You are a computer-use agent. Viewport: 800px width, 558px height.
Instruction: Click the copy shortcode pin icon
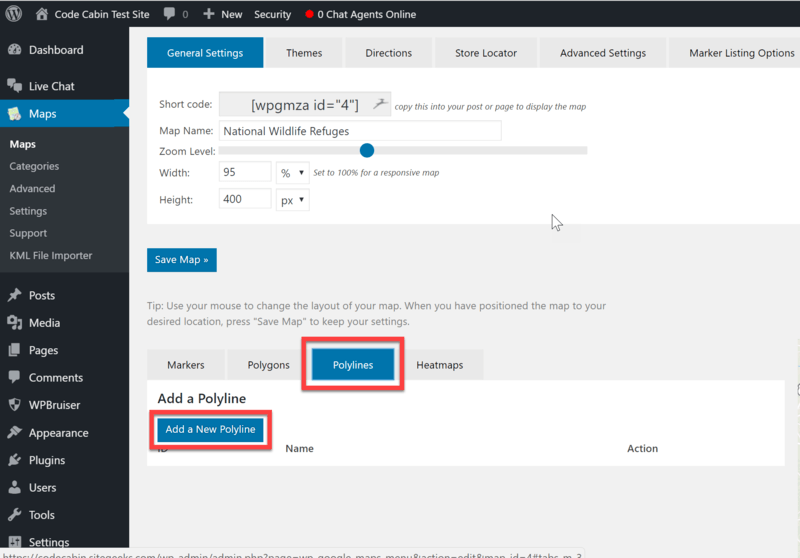[380, 104]
